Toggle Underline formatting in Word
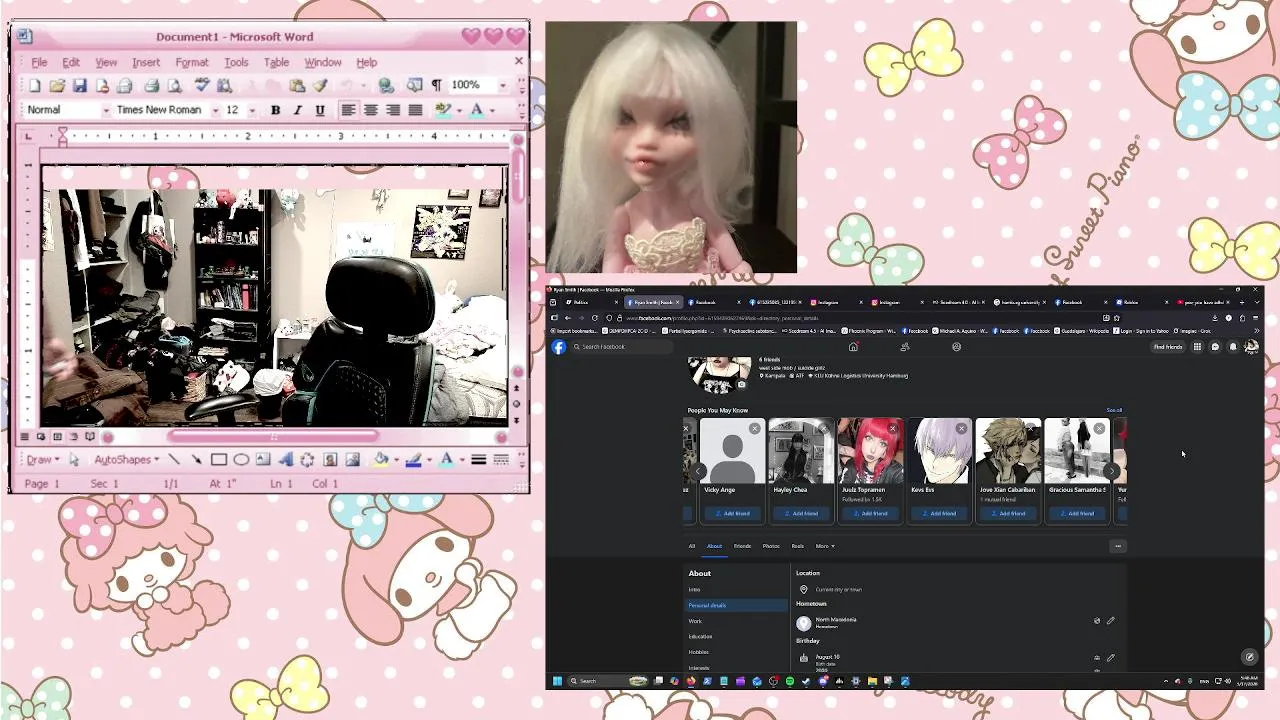 pyautogui.click(x=320, y=110)
